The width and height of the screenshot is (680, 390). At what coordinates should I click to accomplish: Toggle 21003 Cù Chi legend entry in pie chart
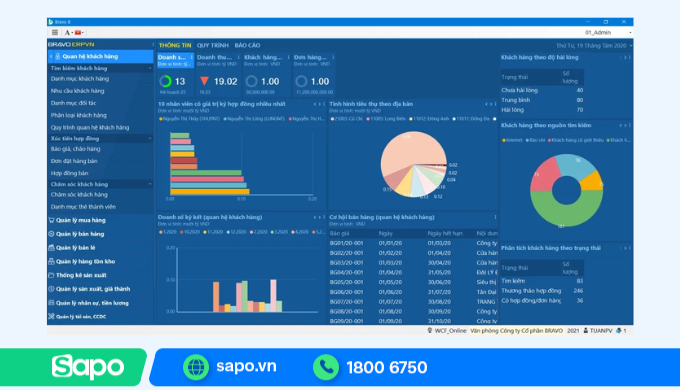347,119
